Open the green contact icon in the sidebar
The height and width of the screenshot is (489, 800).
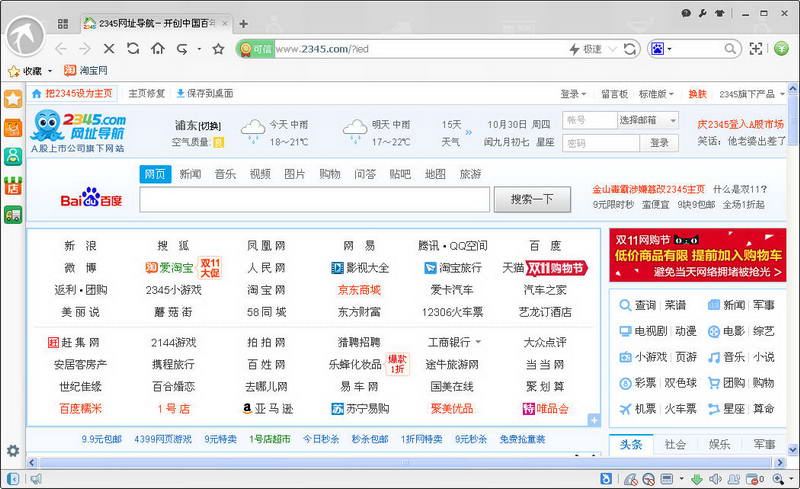point(13,156)
